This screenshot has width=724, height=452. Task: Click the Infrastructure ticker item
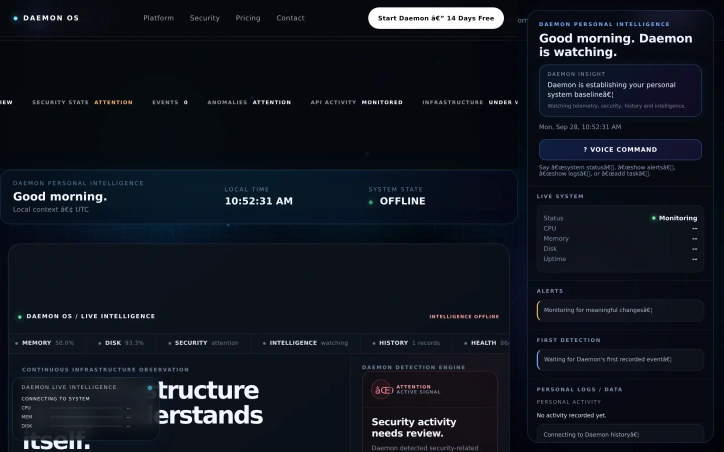tap(470, 102)
